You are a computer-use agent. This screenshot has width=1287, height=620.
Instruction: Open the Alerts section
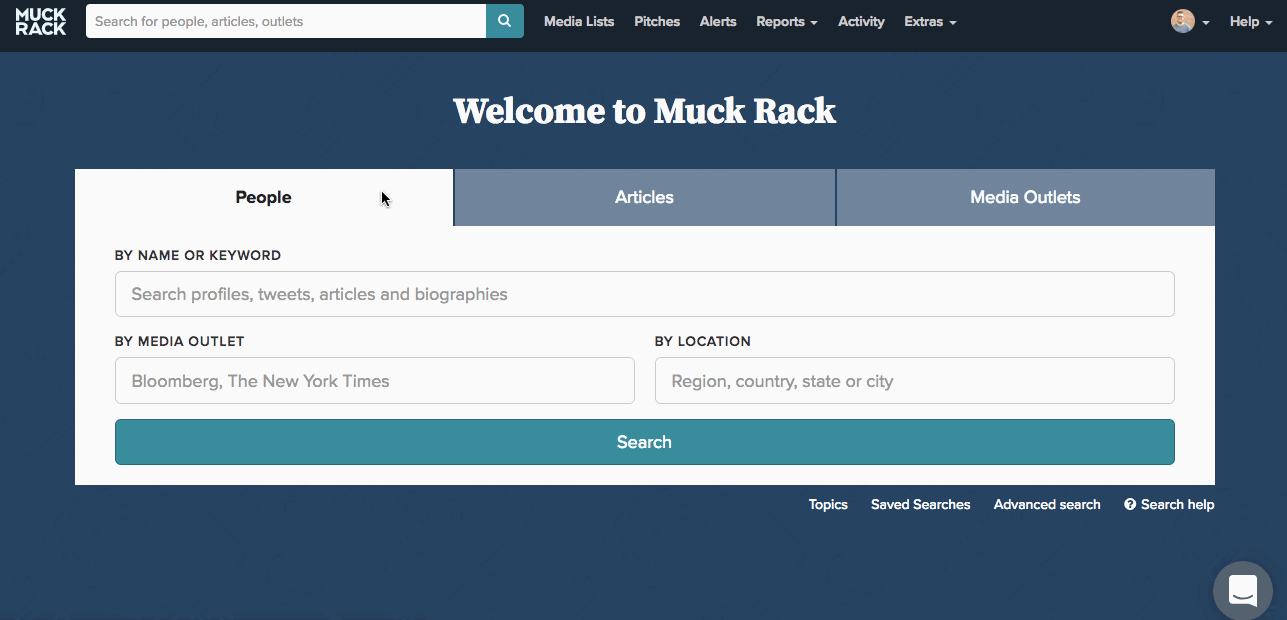point(717,21)
